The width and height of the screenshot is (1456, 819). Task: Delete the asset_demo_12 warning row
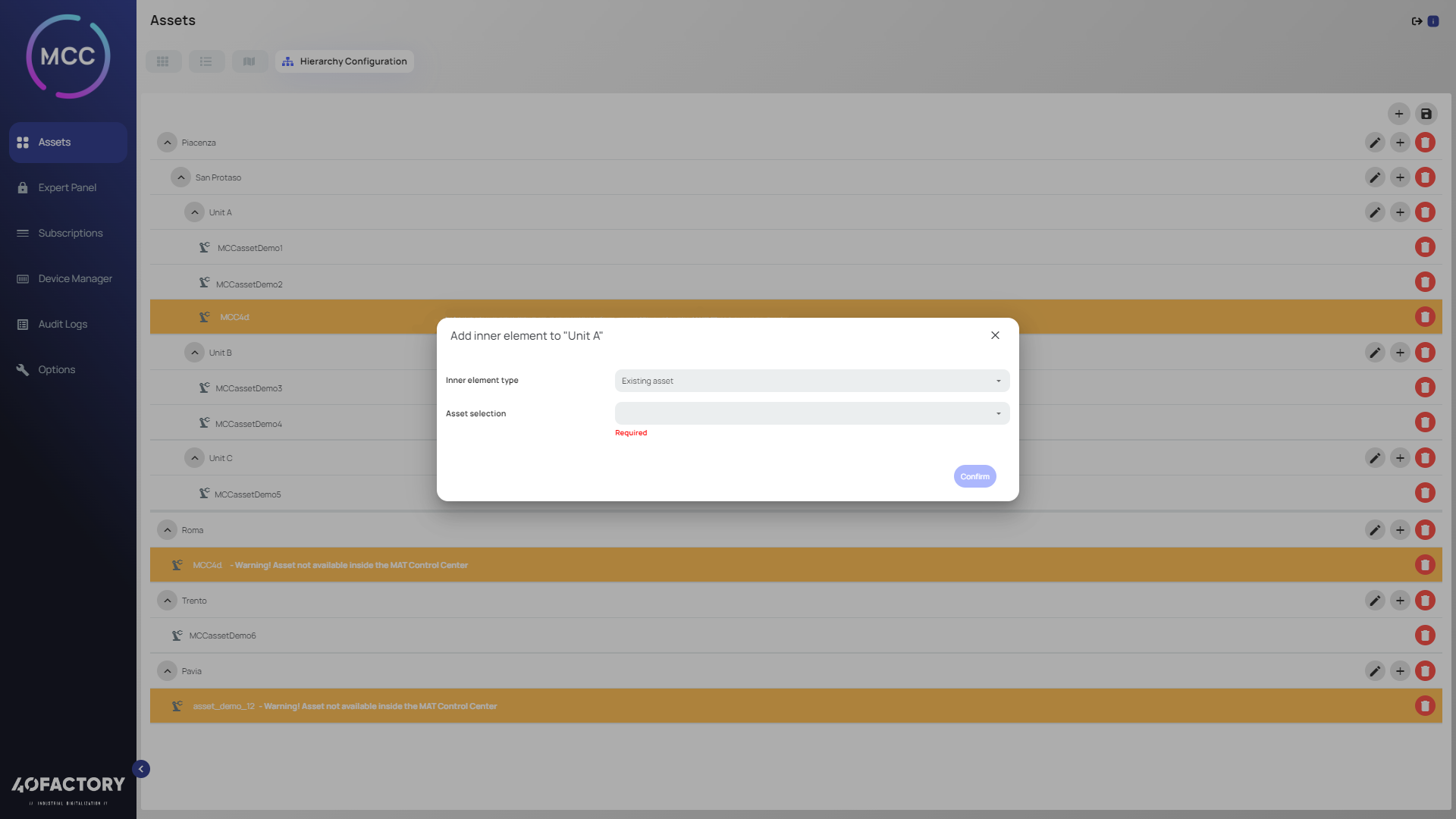(x=1425, y=706)
